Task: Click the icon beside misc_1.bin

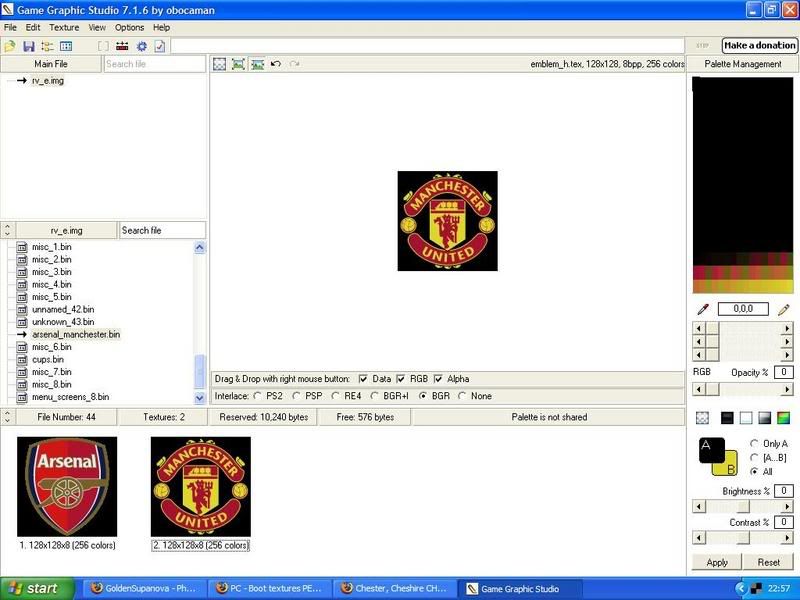Action: pyautogui.click(x=22, y=247)
